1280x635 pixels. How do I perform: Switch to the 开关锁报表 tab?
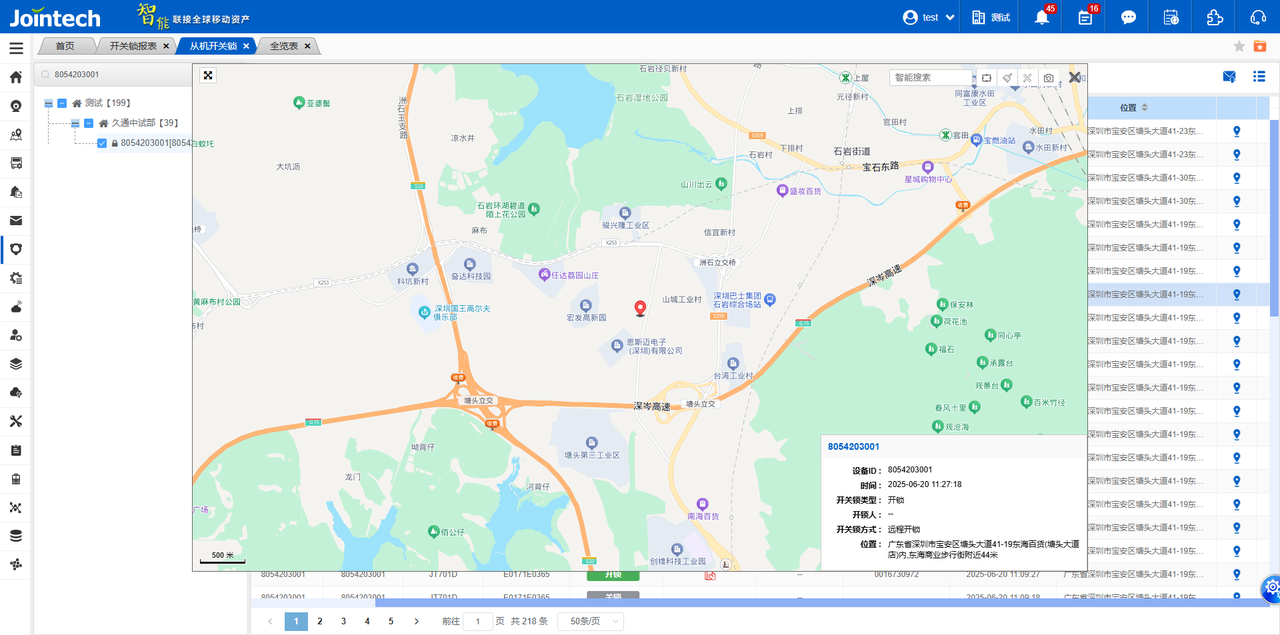[x=132, y=46]
